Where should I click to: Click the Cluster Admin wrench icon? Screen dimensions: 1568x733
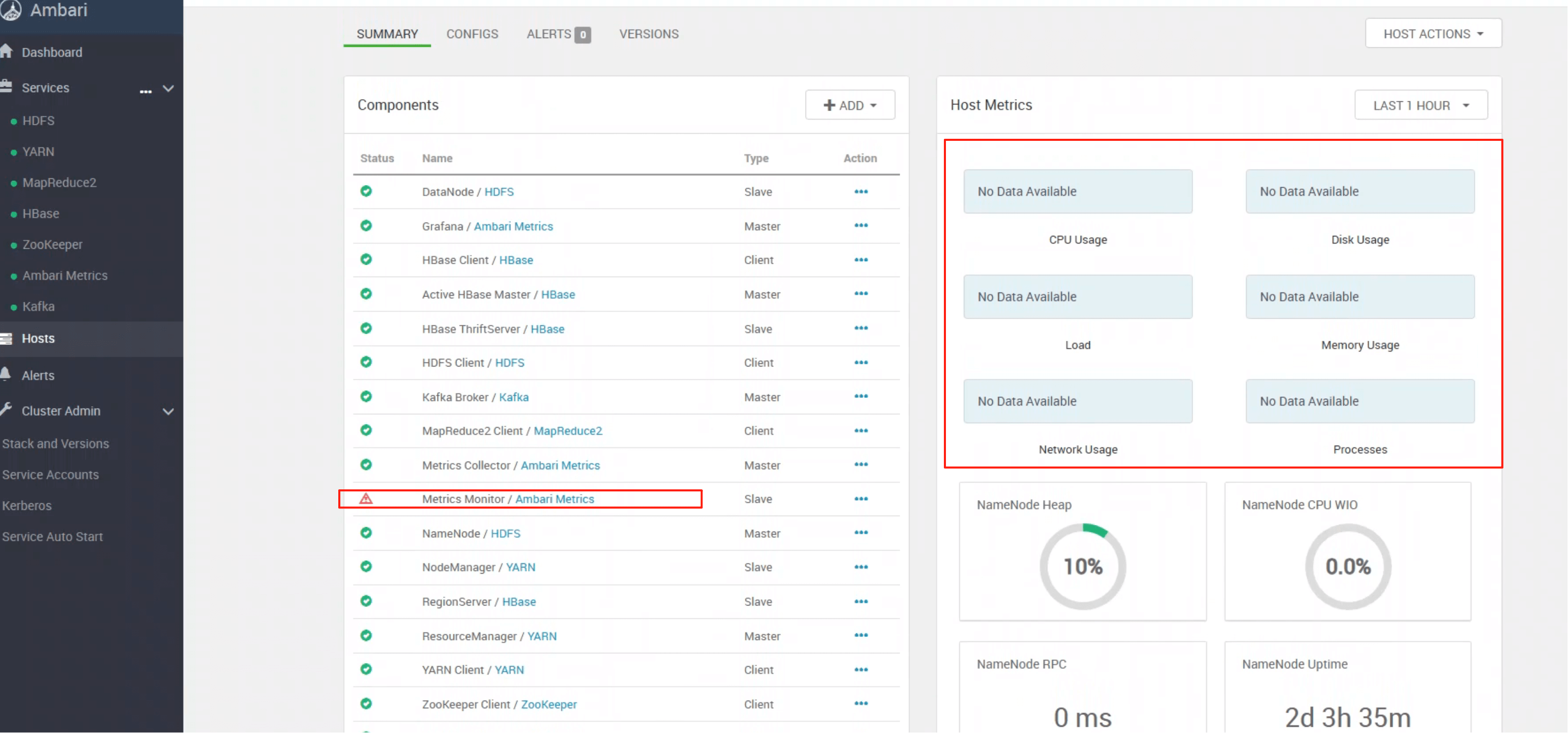point(7,409)
